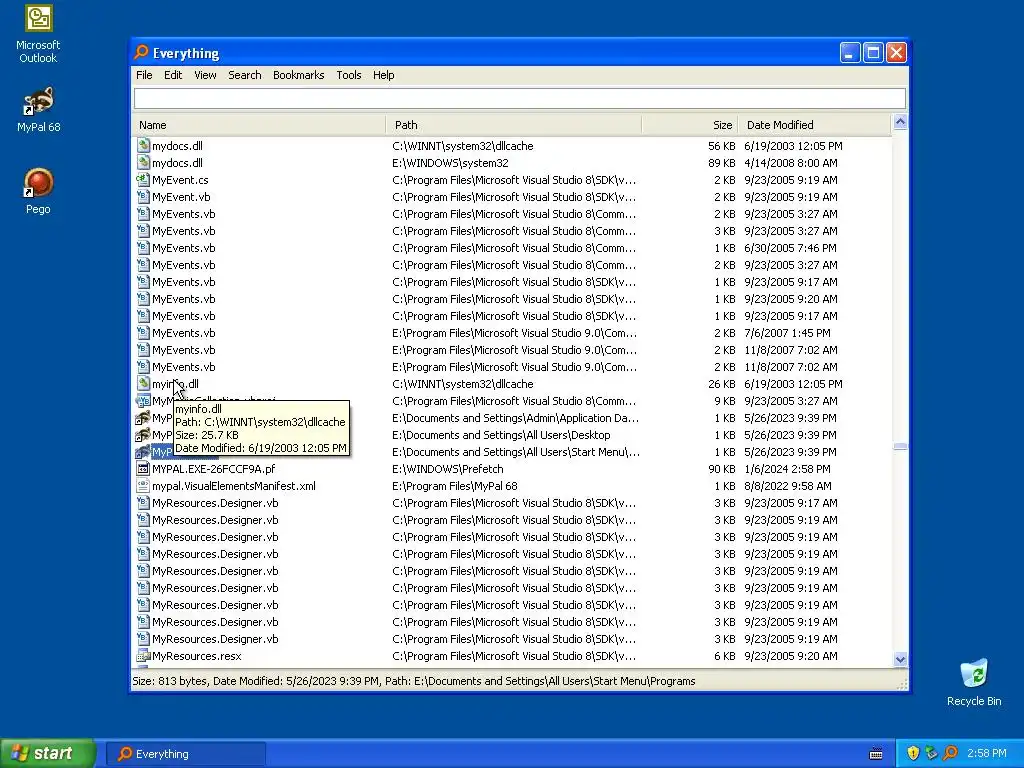This screenshot has width=1024, height=768.
Task: Open the Bookmarks menu
Action: (298, 75)
